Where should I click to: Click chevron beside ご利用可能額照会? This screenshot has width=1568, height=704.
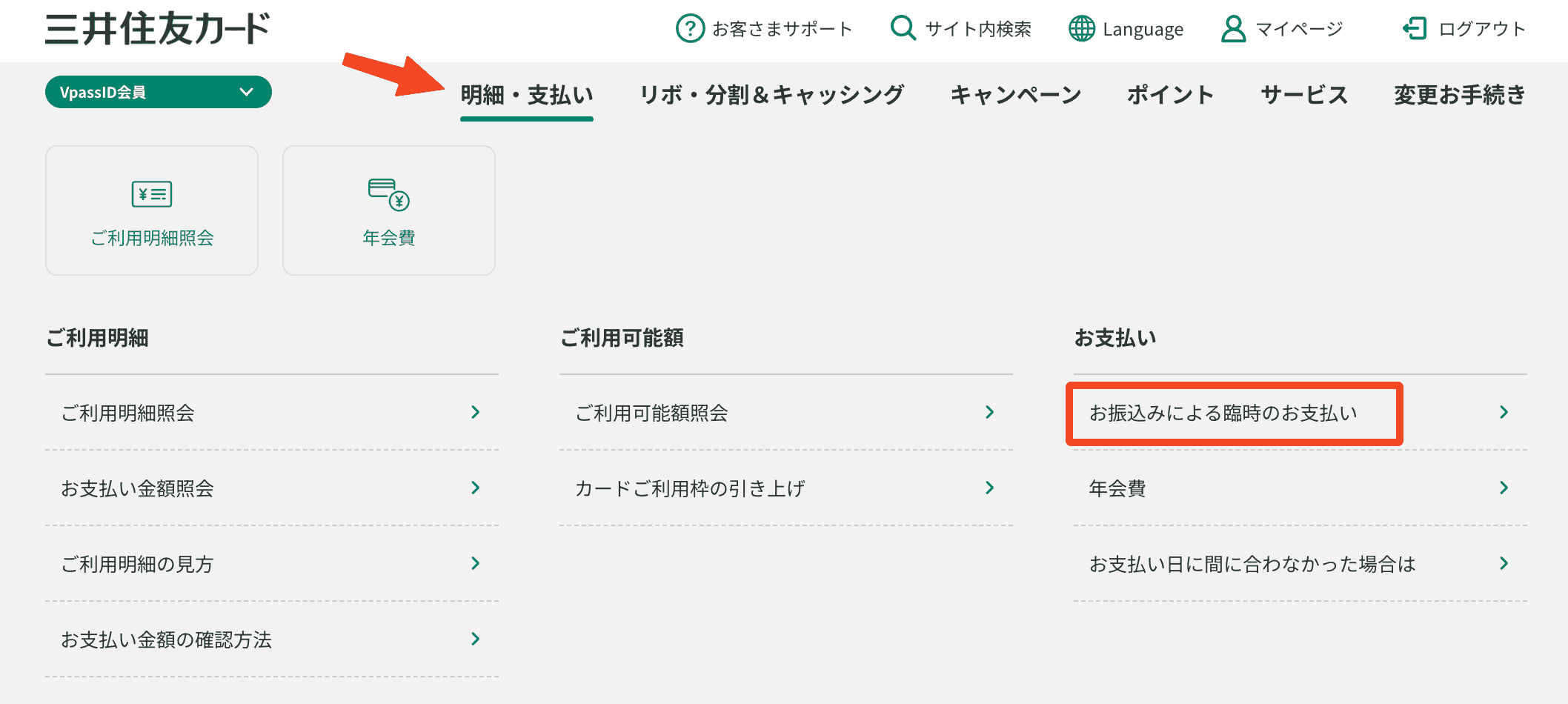pyautogui.click(x=990, y=412)
